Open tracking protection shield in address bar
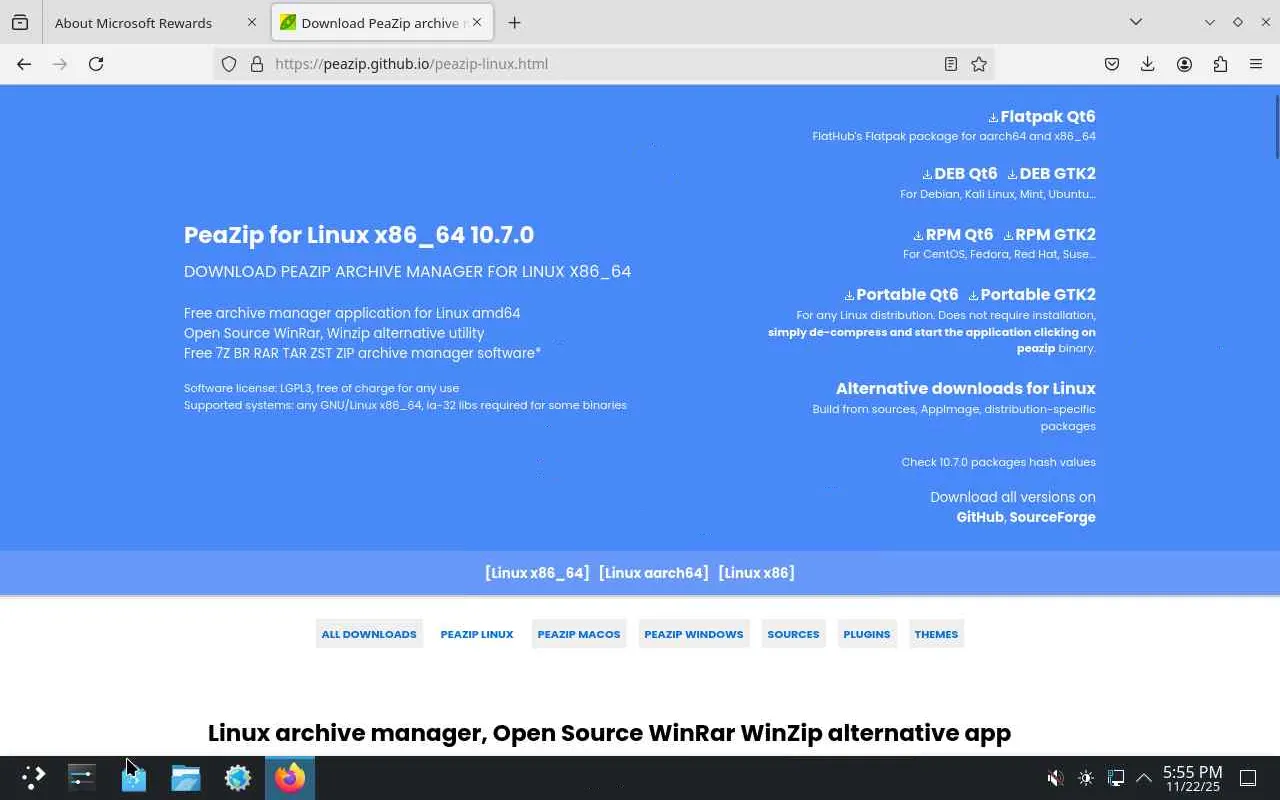 pos(229,64)
